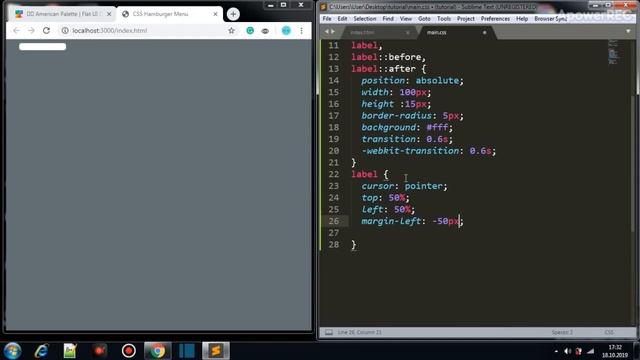Image resolution: width=640 pixels, height=360 pixels.
Task: Open the Selection menu
Action: [364, 19]
